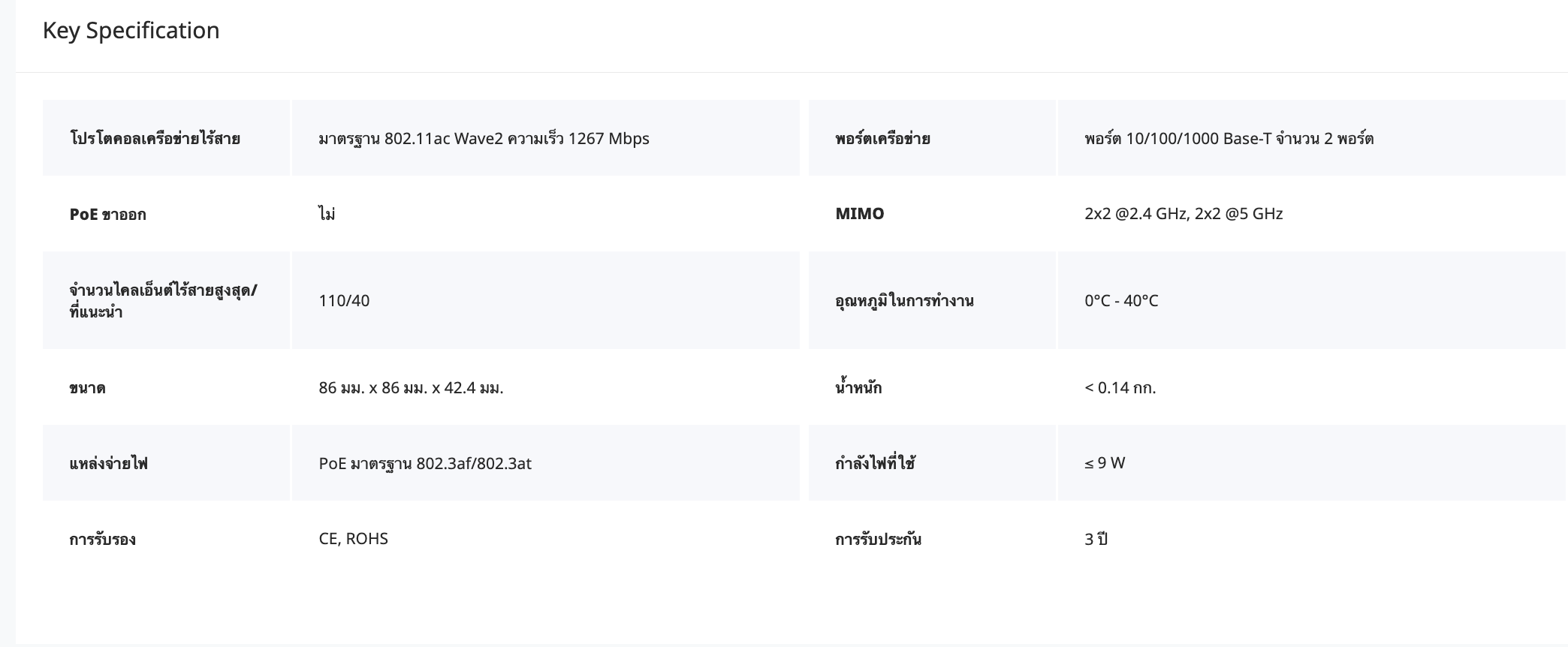
Task: Click the 3 ปี warranty value
Action: pos(1096,540)
